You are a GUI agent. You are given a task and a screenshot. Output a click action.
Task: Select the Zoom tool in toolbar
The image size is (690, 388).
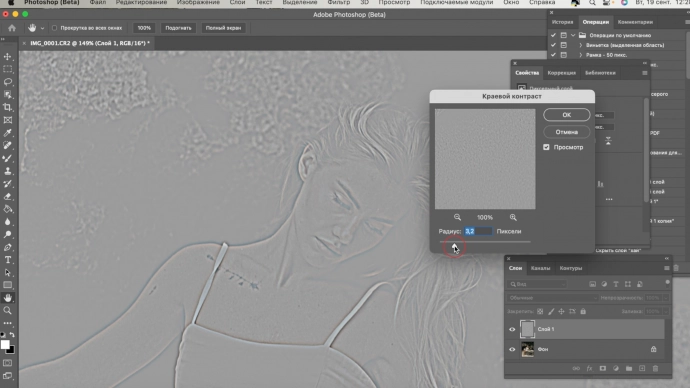[x=7, y=311]
